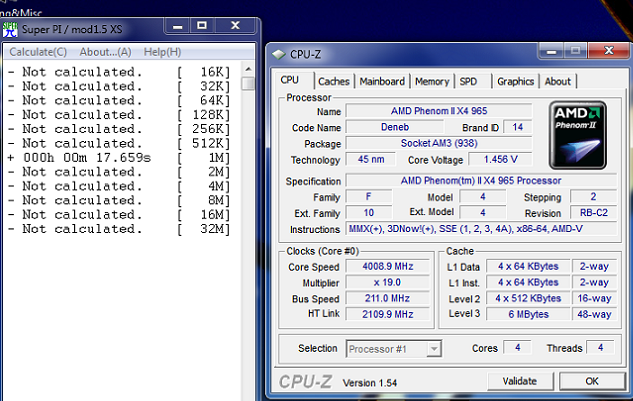This screenshot has width=633, height=401.
Task: Minimize the Super PI window
Action: pos(178,27)
